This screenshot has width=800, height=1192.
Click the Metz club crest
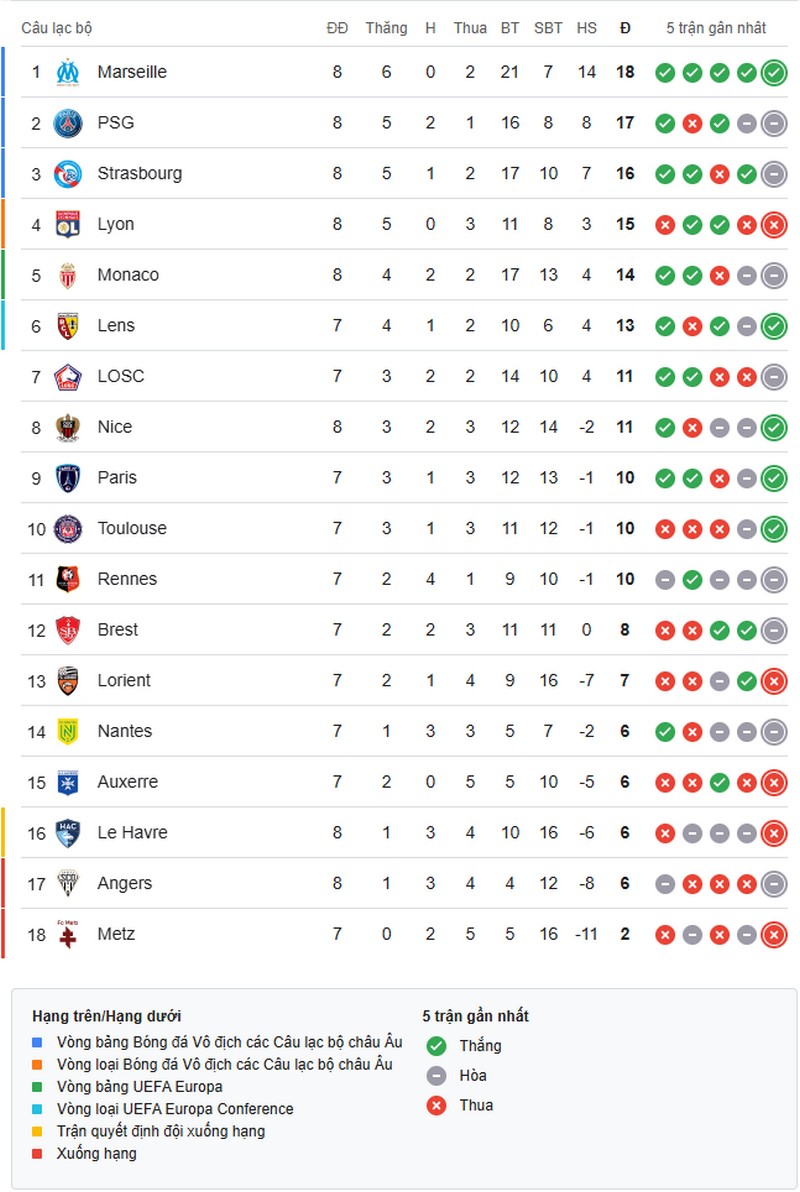(67, 935)
